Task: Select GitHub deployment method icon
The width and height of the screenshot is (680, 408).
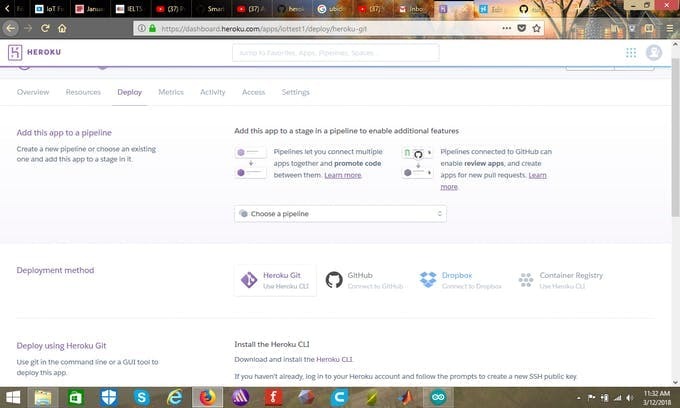Action: click(x=334, y=280)
